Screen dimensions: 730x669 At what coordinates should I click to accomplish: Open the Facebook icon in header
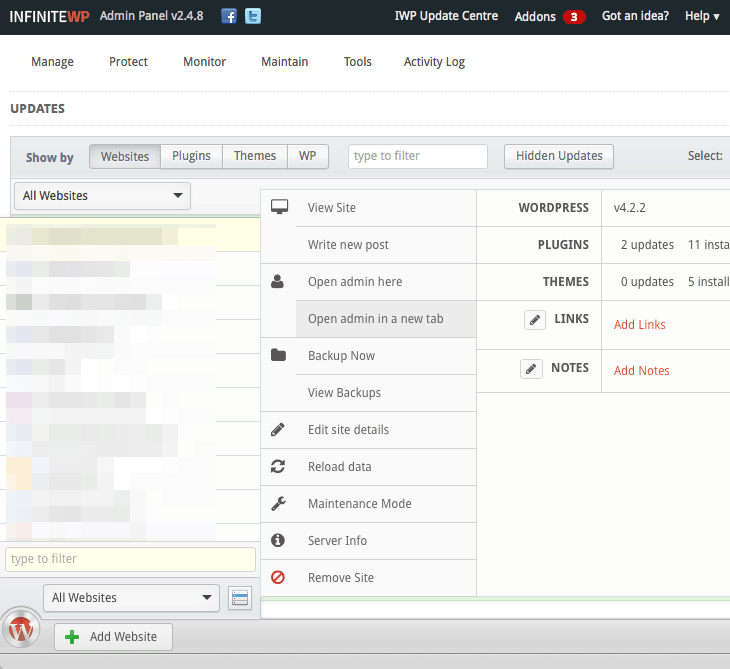point(229,16)
